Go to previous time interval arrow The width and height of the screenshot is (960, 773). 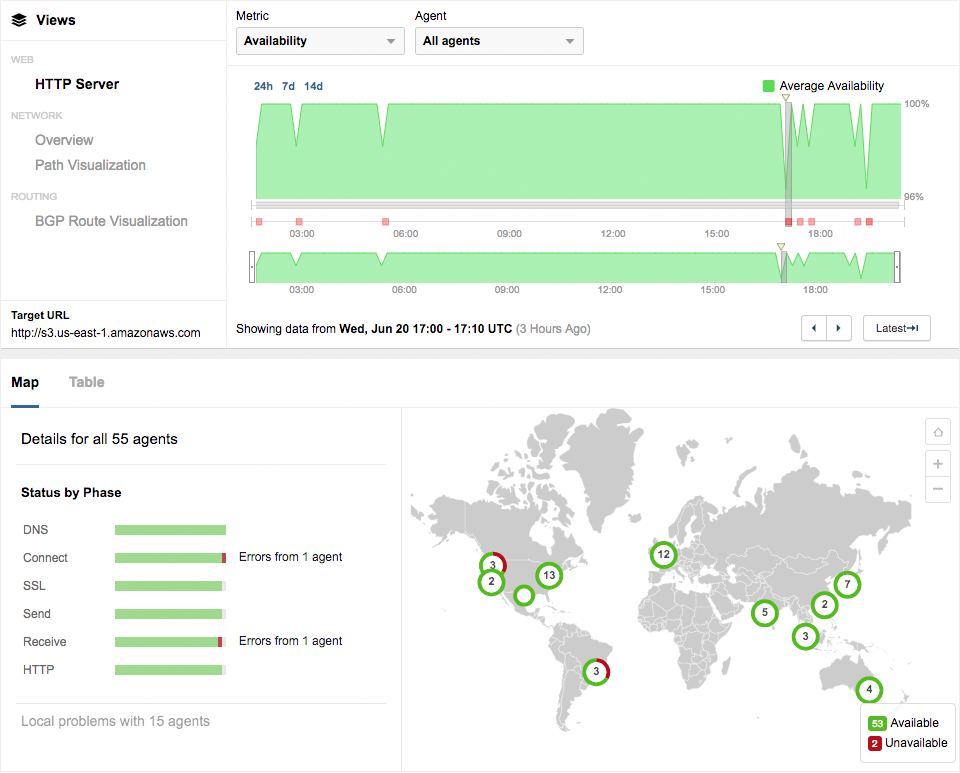point(814,328)
